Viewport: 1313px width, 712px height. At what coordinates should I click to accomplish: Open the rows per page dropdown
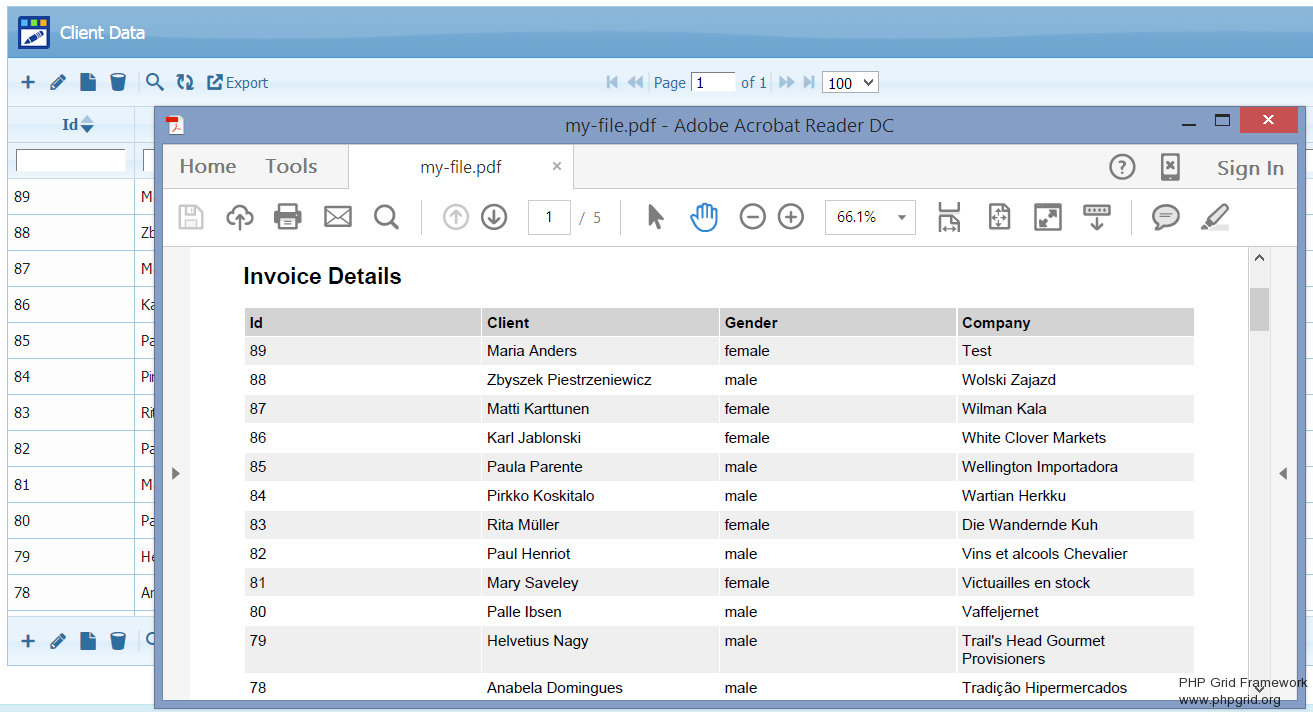point(850,83)
